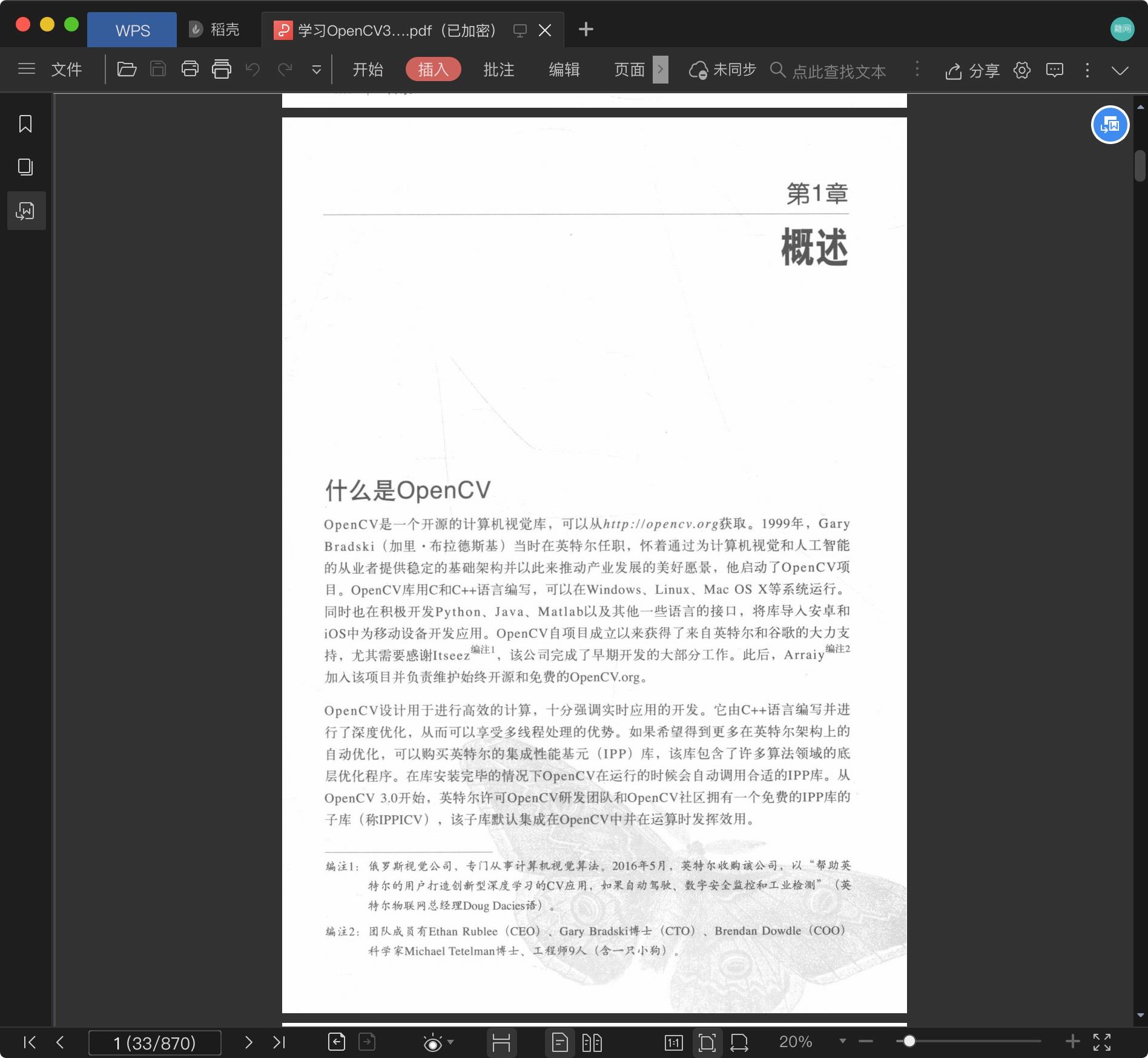Expand eye protection mode dropdown arrow

point(450,1042)
